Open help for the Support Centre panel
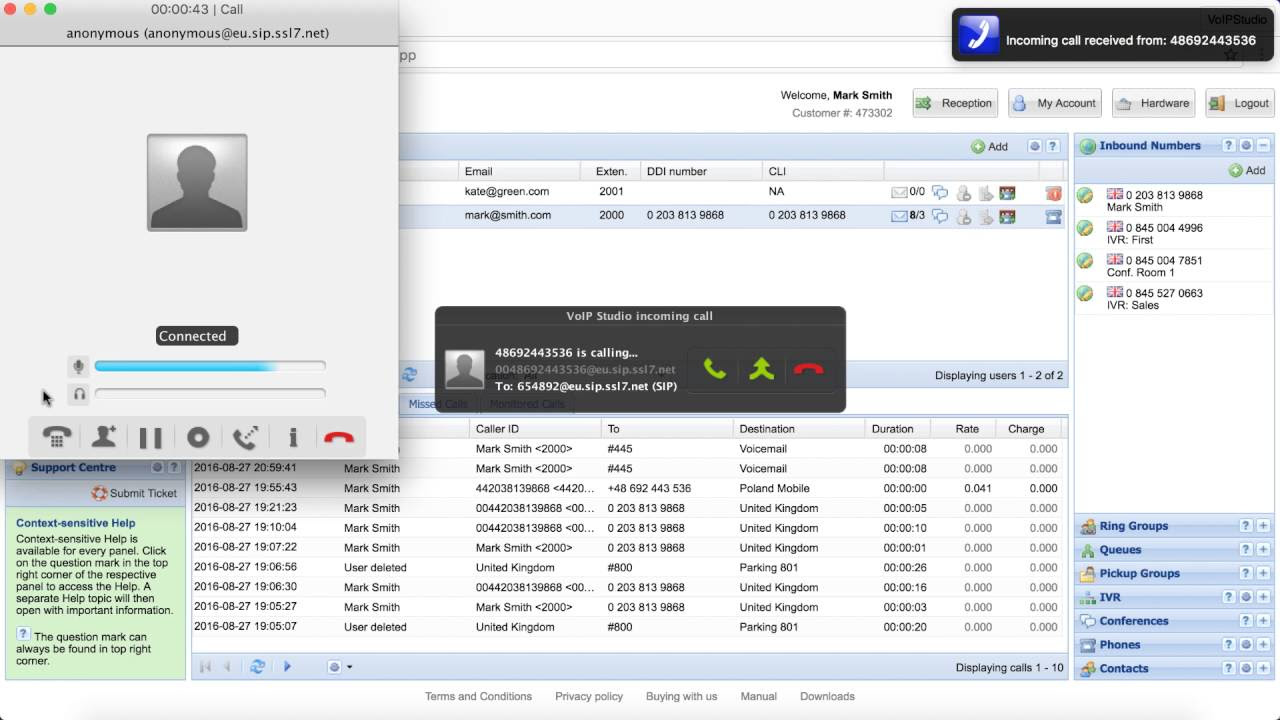The image size is (1280, 720). (x=174, y=467)
